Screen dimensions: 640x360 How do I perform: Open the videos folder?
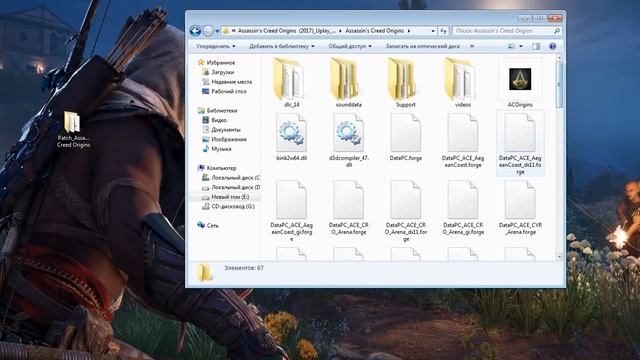pyautogui.click(x=462, y=82)
